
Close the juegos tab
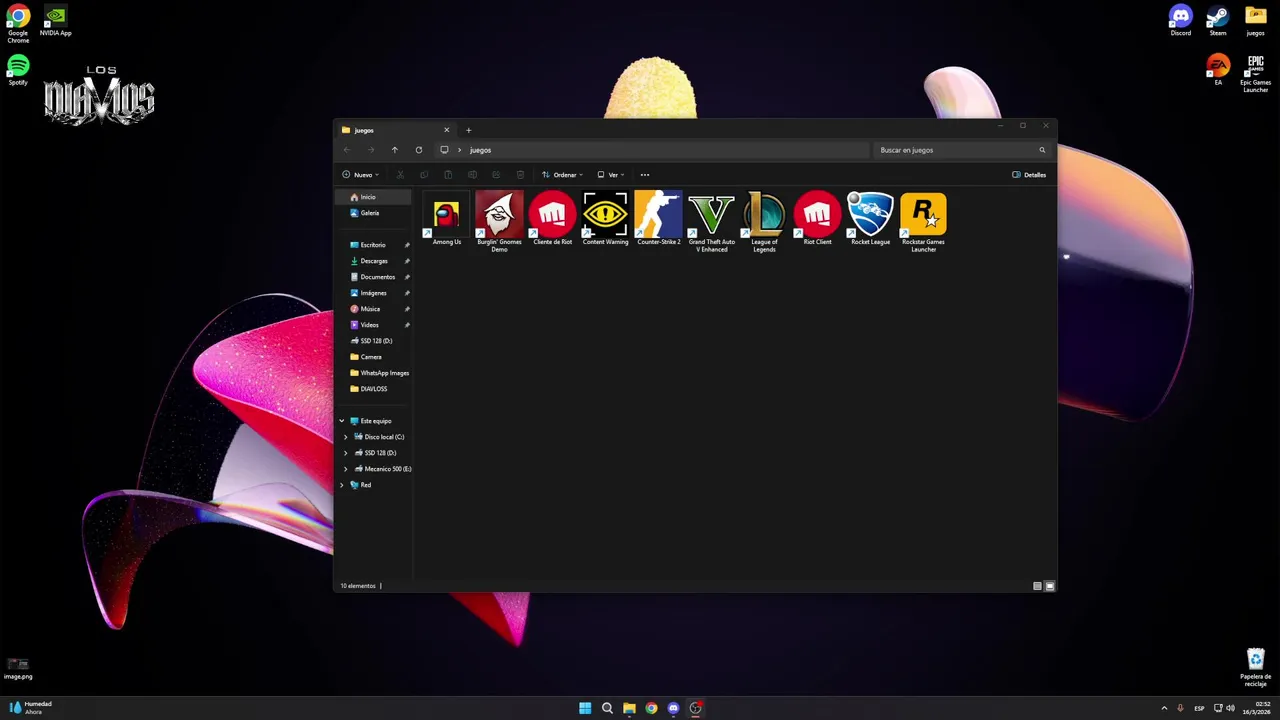pos(446,130)
